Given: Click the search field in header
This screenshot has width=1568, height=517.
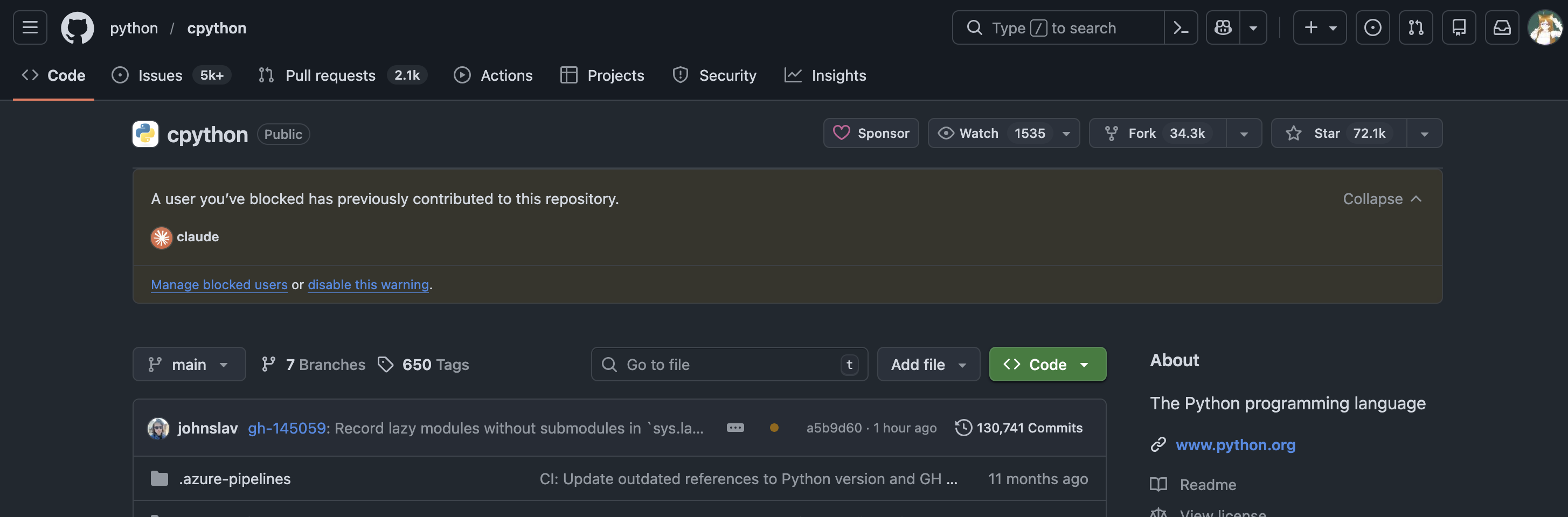Looking at the screenshot, I should click(1058, 27).
